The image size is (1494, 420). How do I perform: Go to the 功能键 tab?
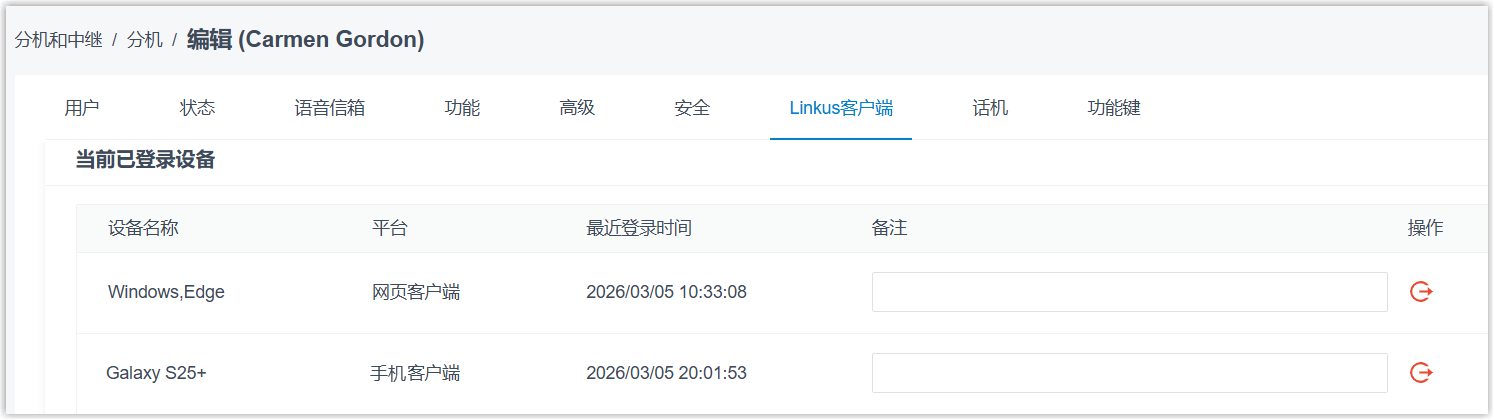point(1114,108)
